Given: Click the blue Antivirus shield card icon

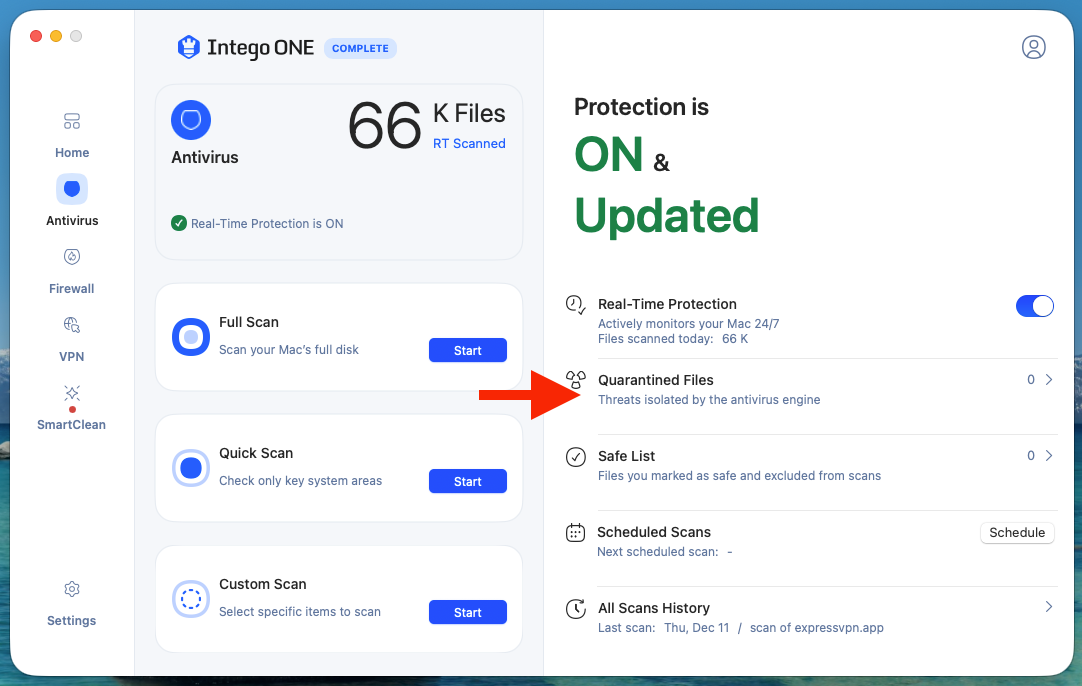Looking at the screenshot, I should (191, 120).
